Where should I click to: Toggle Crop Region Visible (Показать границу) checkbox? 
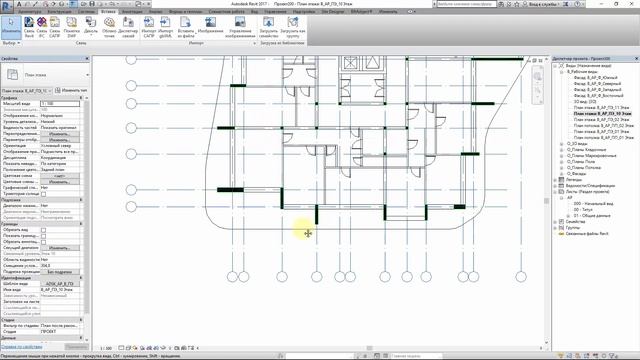(43, 236)
